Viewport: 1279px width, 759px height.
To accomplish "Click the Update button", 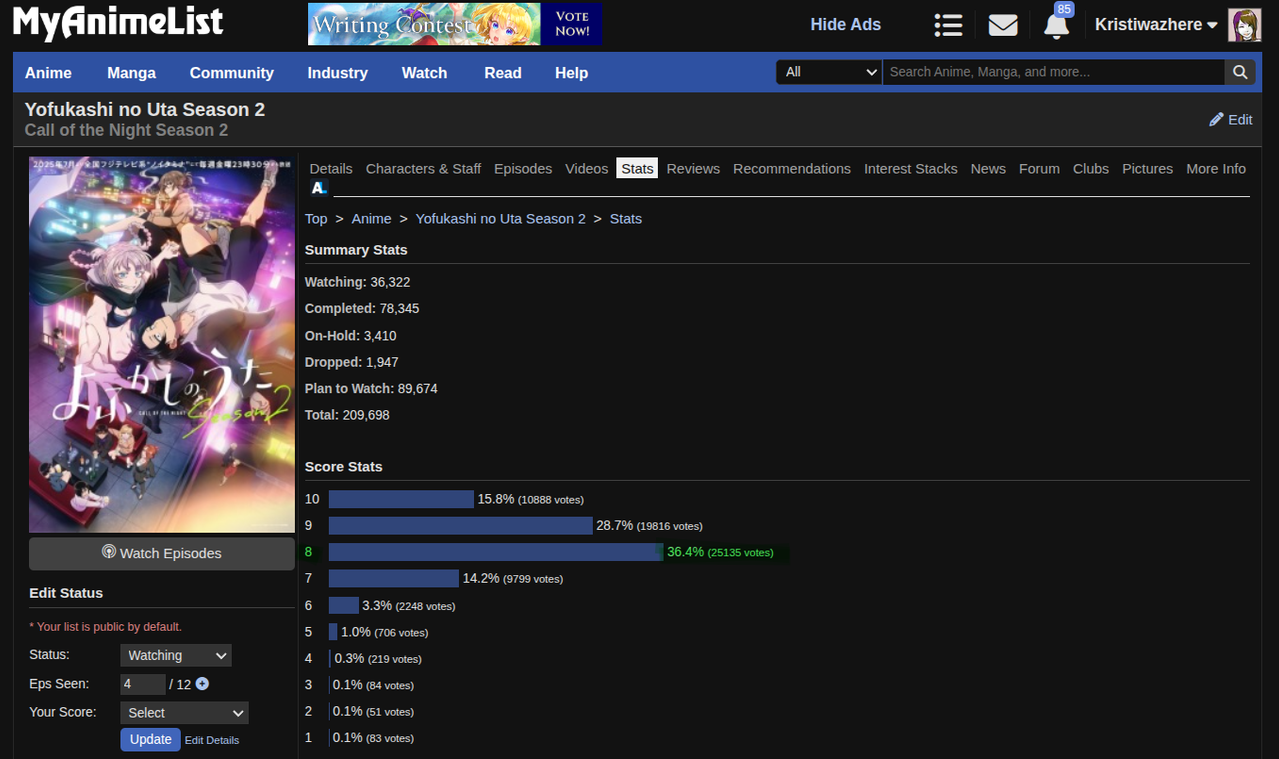I will coord(151,739).
